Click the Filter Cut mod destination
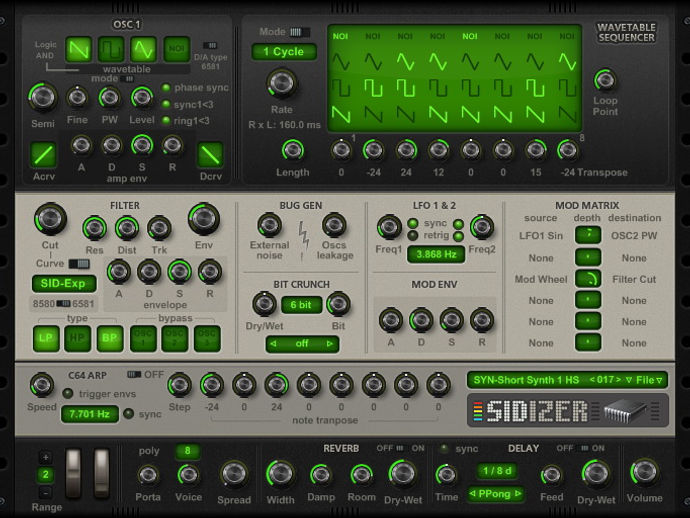The height and width of the screenshot is (518, 690). [634, 279]
